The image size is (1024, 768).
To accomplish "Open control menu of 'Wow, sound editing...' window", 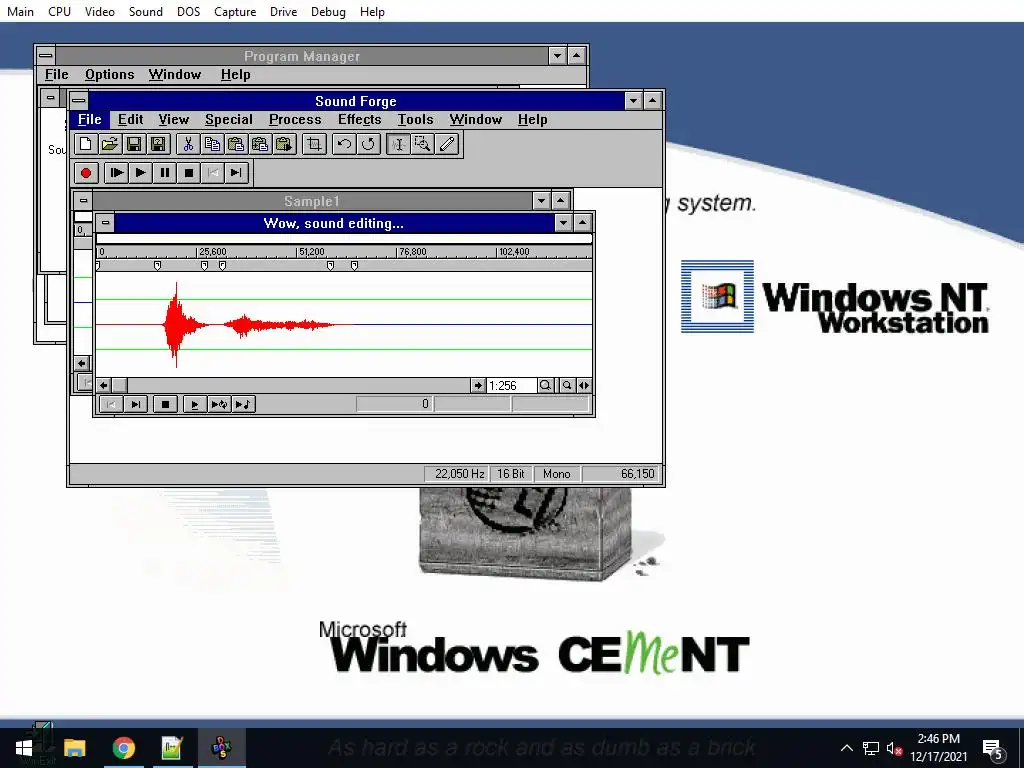I will click(105, 223).
